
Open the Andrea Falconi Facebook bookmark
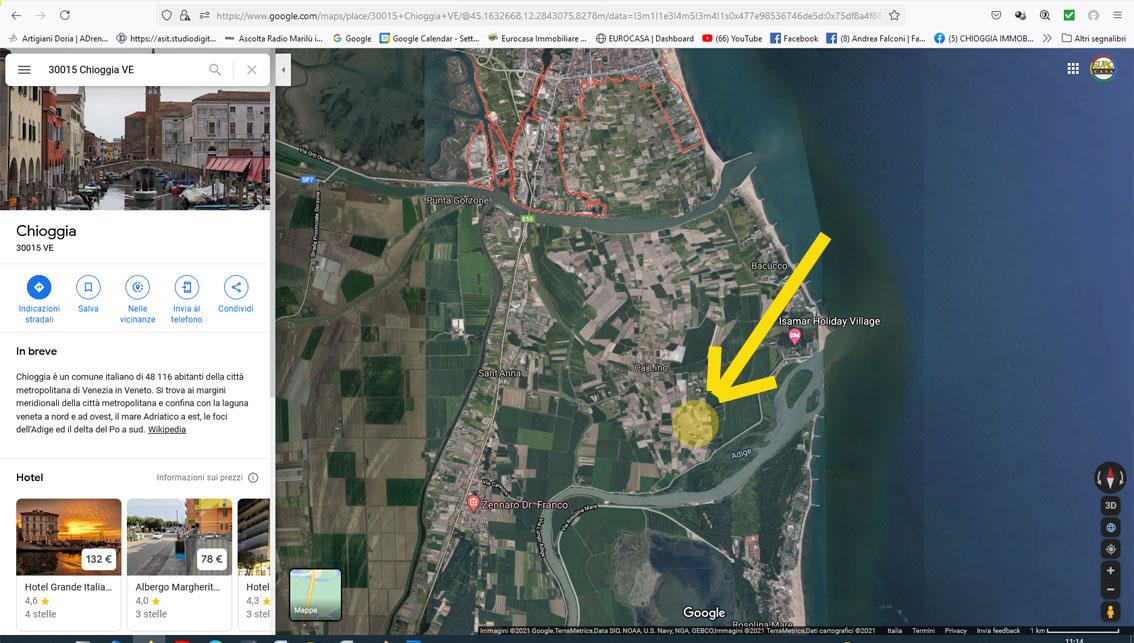[x=876, y=38]
